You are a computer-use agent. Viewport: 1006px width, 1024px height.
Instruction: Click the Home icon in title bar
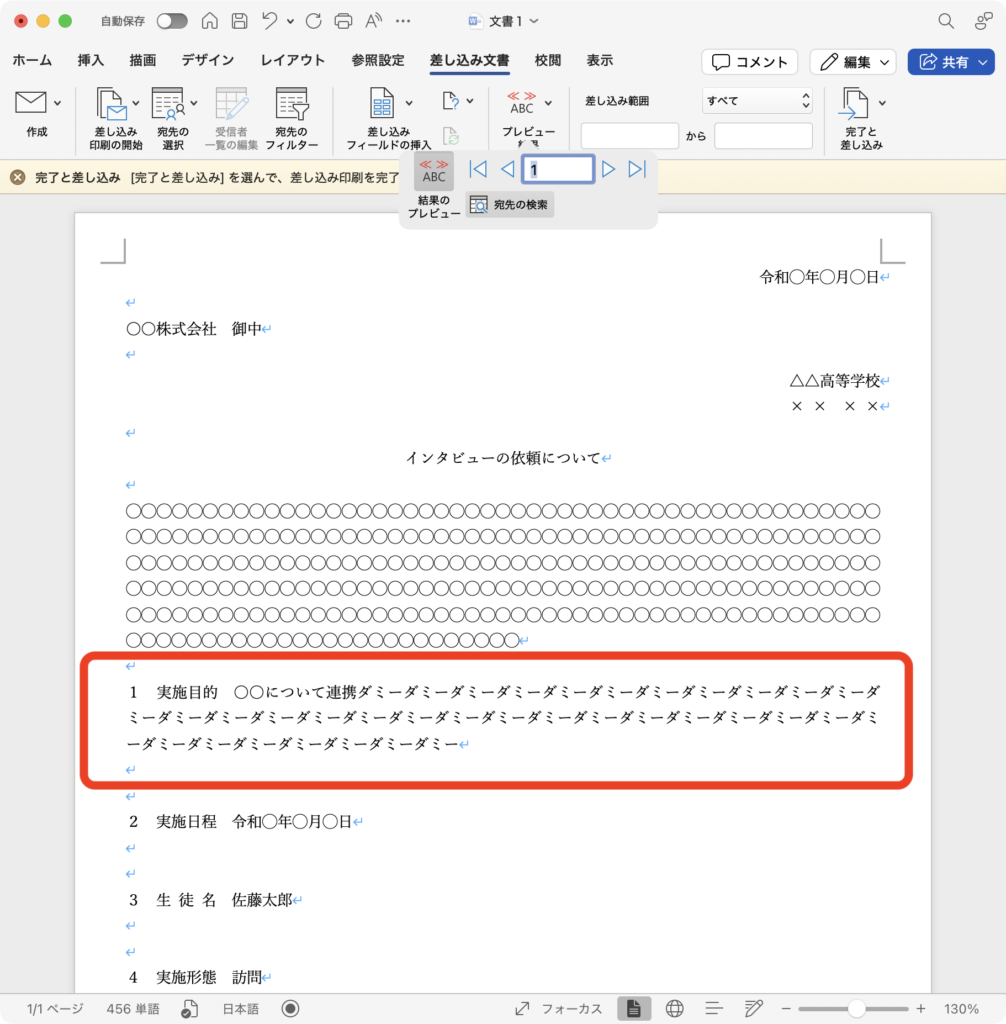click(210, 21)
